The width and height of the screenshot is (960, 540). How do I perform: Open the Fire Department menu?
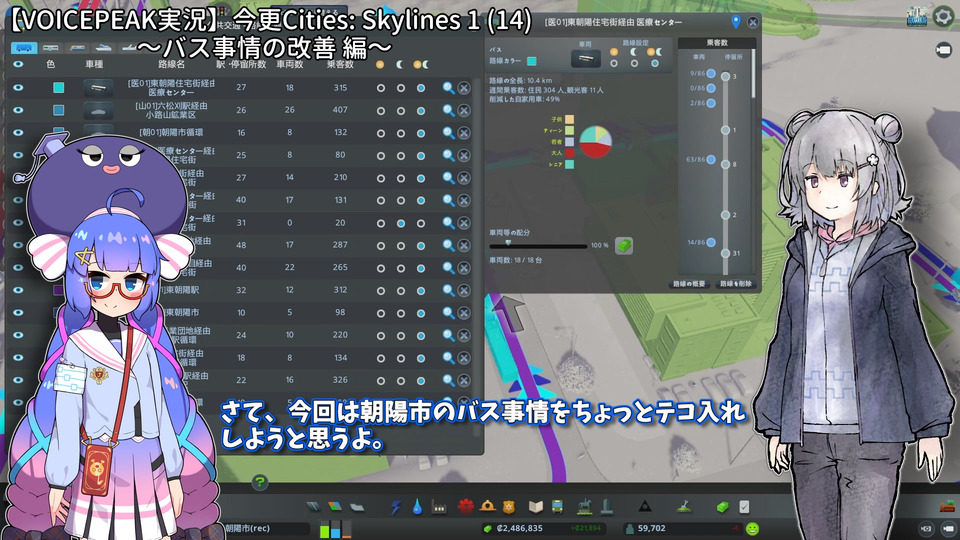(488, 507)
